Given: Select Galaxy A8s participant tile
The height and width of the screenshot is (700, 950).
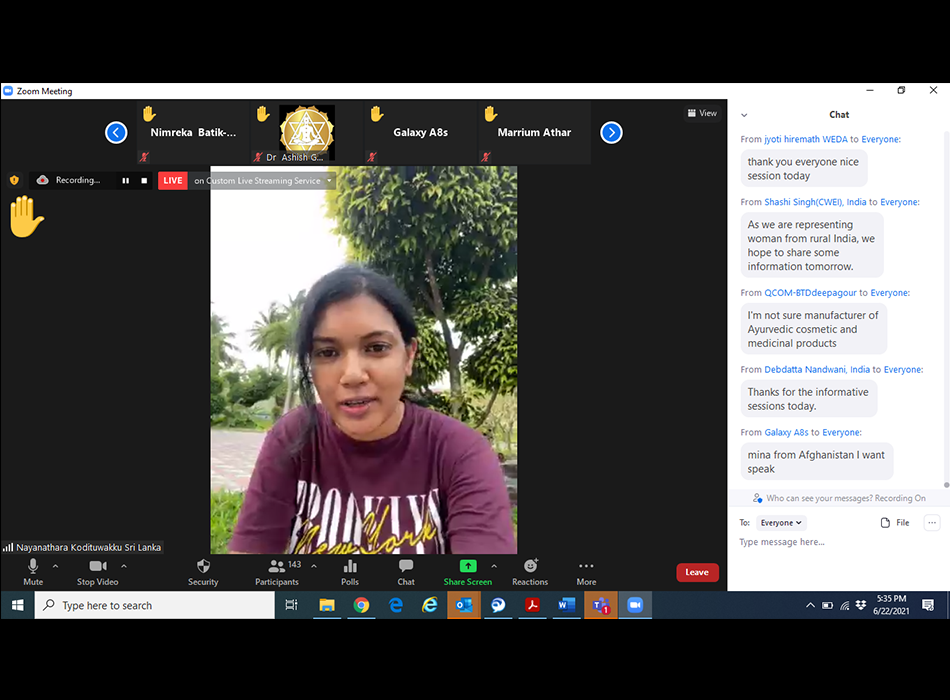Looking at the screenshot, I should tap(420, 133).
